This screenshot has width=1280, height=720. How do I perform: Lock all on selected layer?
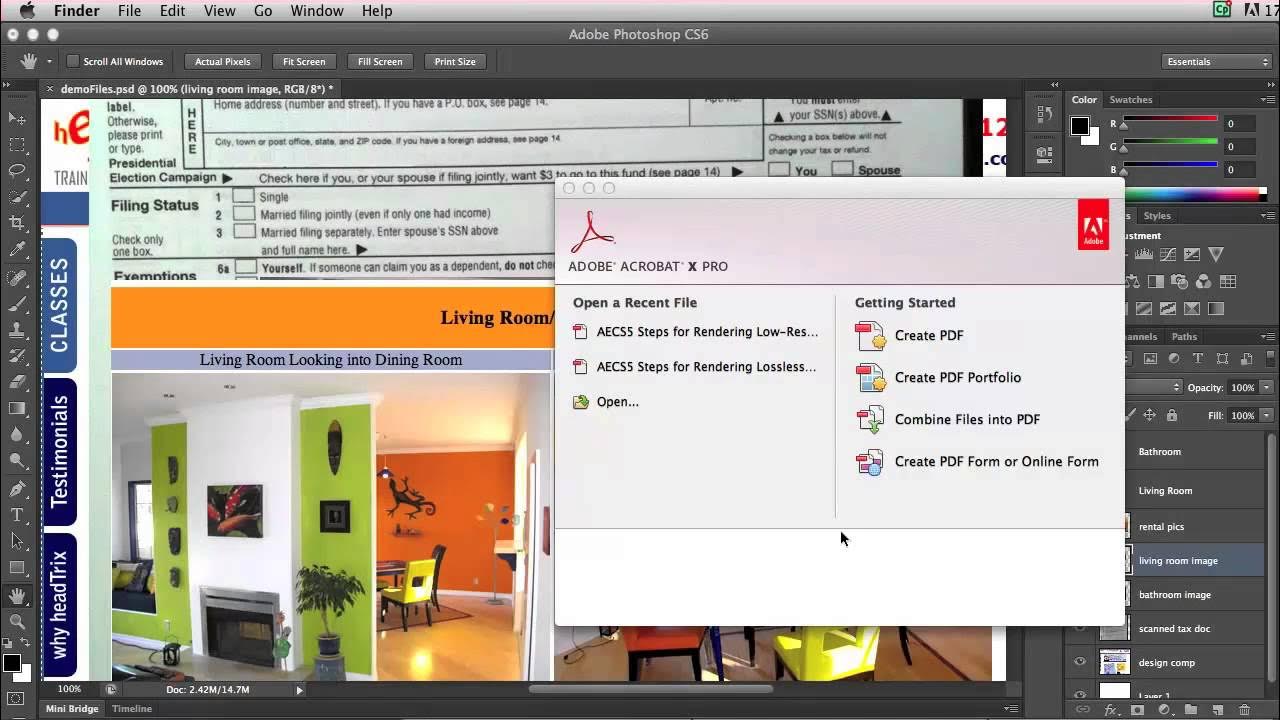[x=1172, y=415]
